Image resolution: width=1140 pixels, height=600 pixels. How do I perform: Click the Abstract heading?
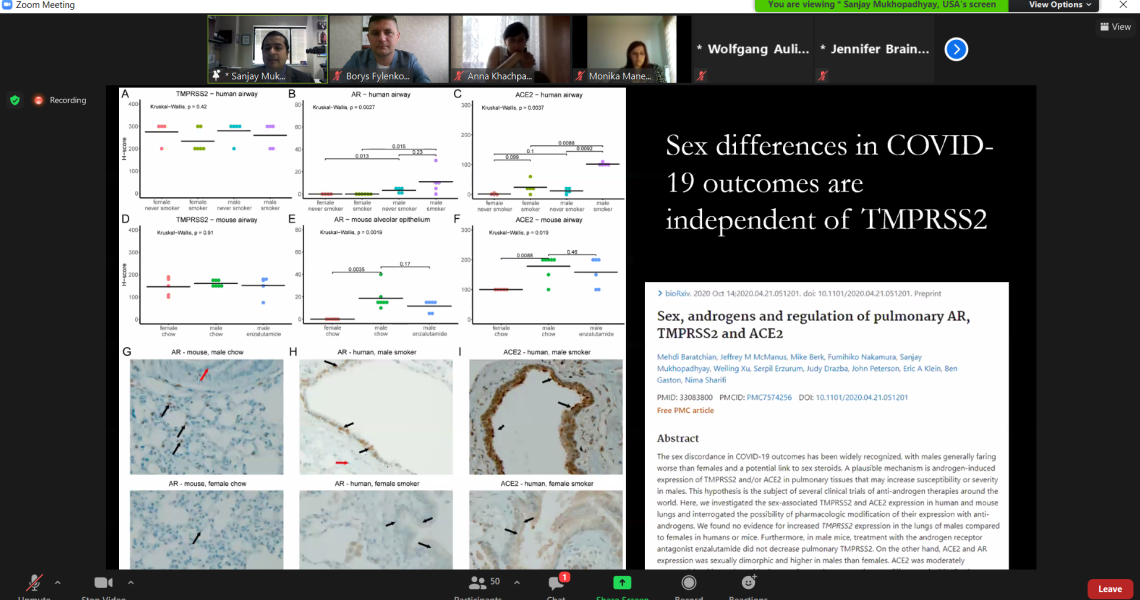click(x=678, y=439)
